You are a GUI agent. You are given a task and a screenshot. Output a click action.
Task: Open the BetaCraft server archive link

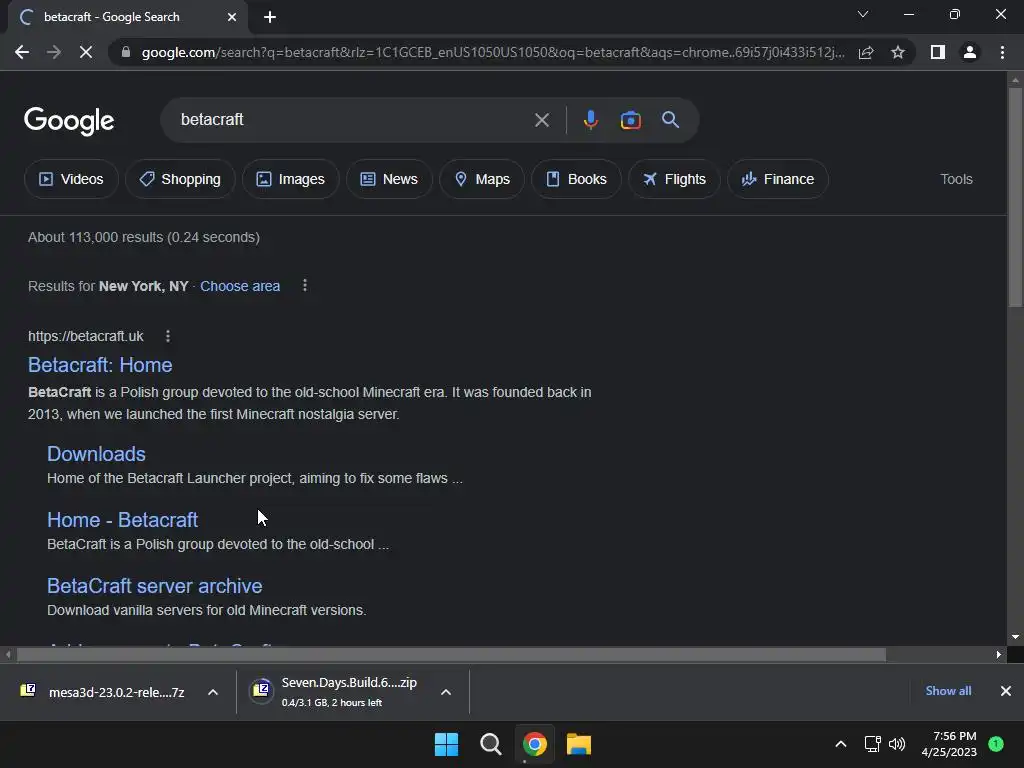click(x=154, y=586)
